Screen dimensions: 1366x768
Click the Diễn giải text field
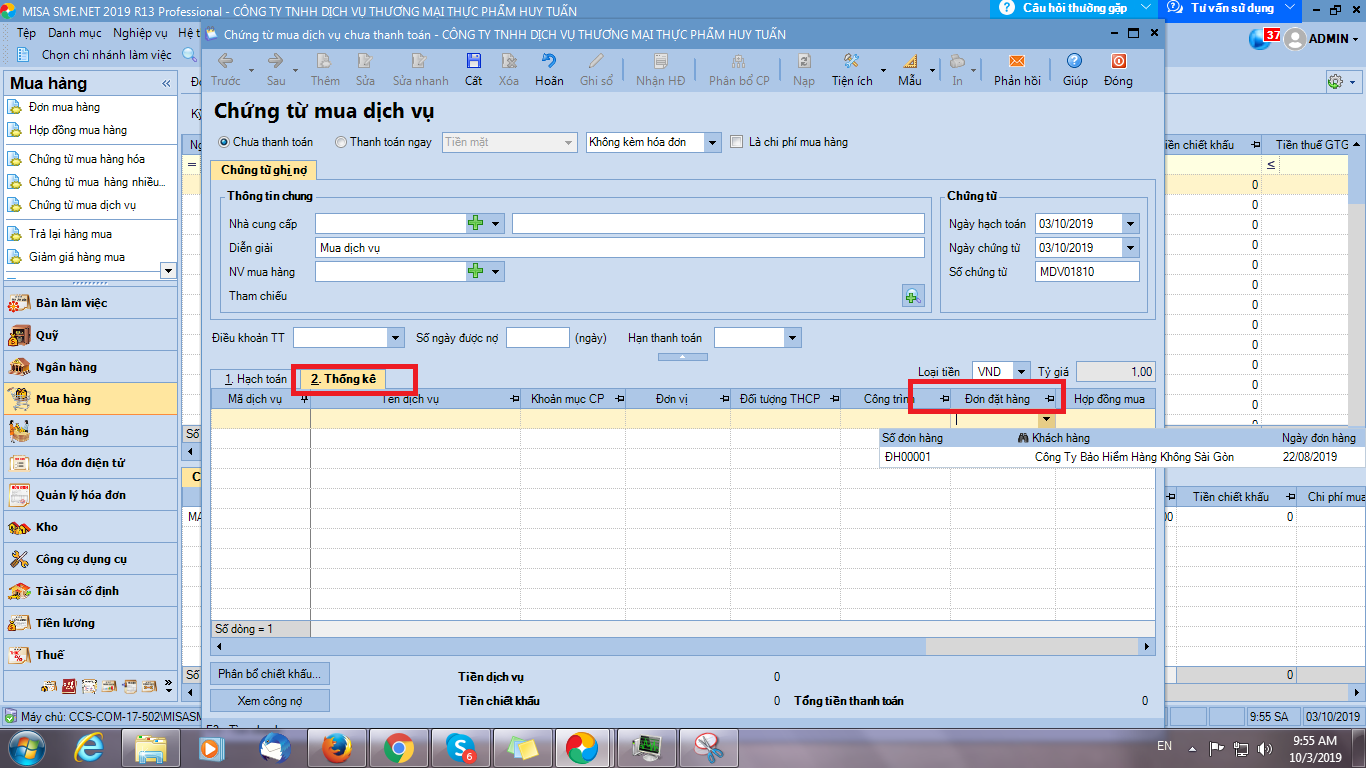pos(620,248)
